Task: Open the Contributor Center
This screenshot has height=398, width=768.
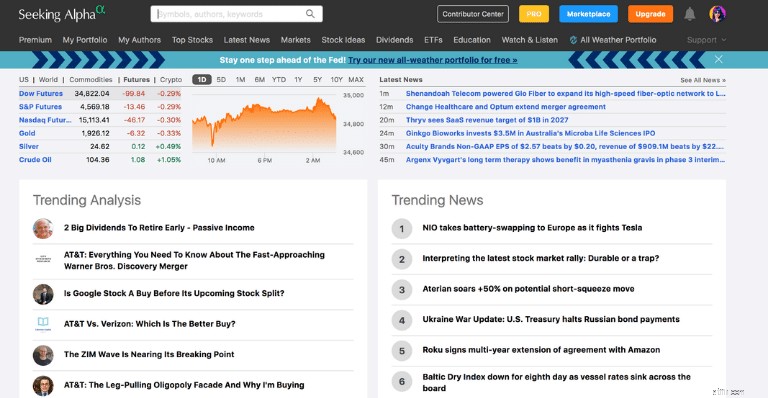Action: pyautogui.click(x=473, y=14)
